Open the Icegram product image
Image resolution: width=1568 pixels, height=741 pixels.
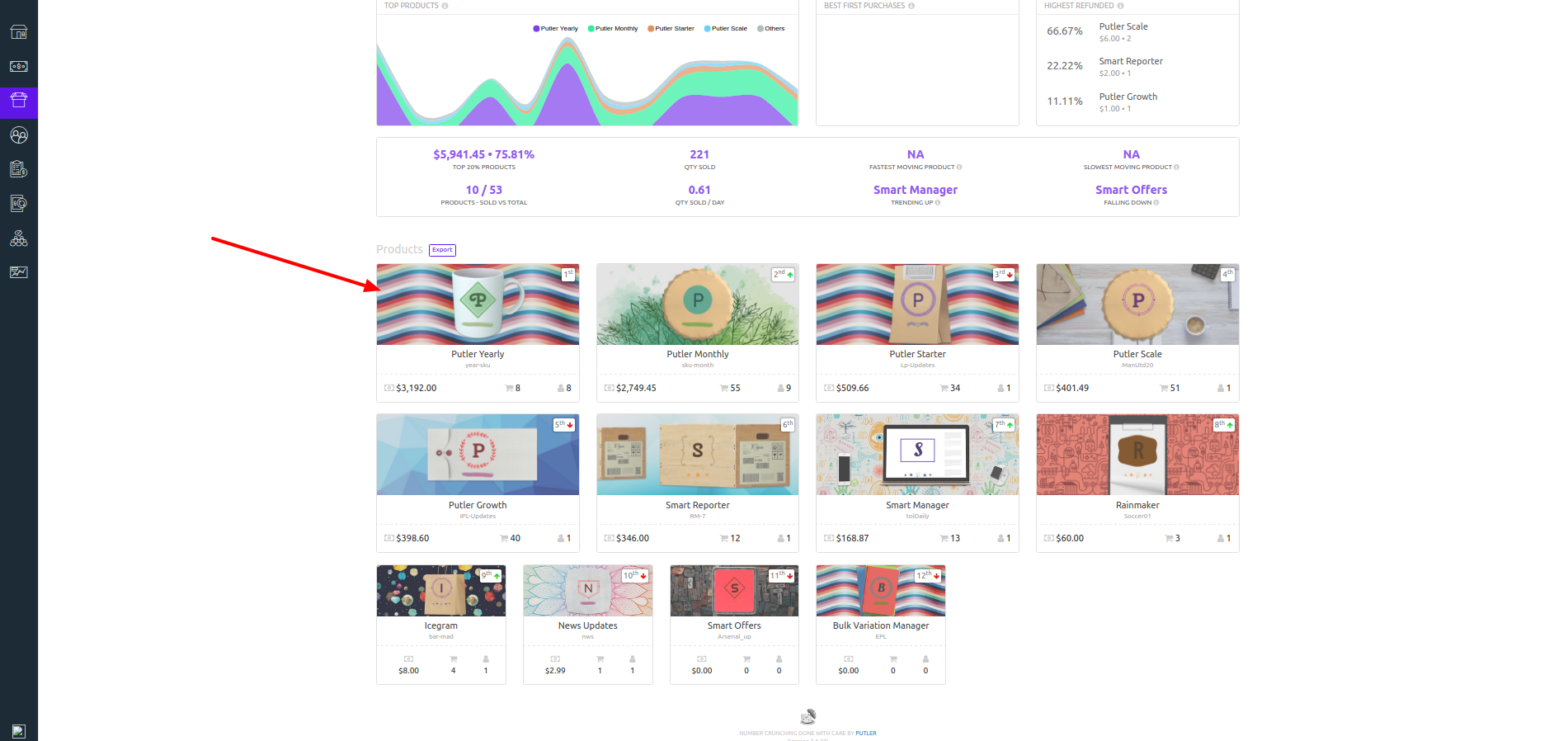click(x=441, y=591)
